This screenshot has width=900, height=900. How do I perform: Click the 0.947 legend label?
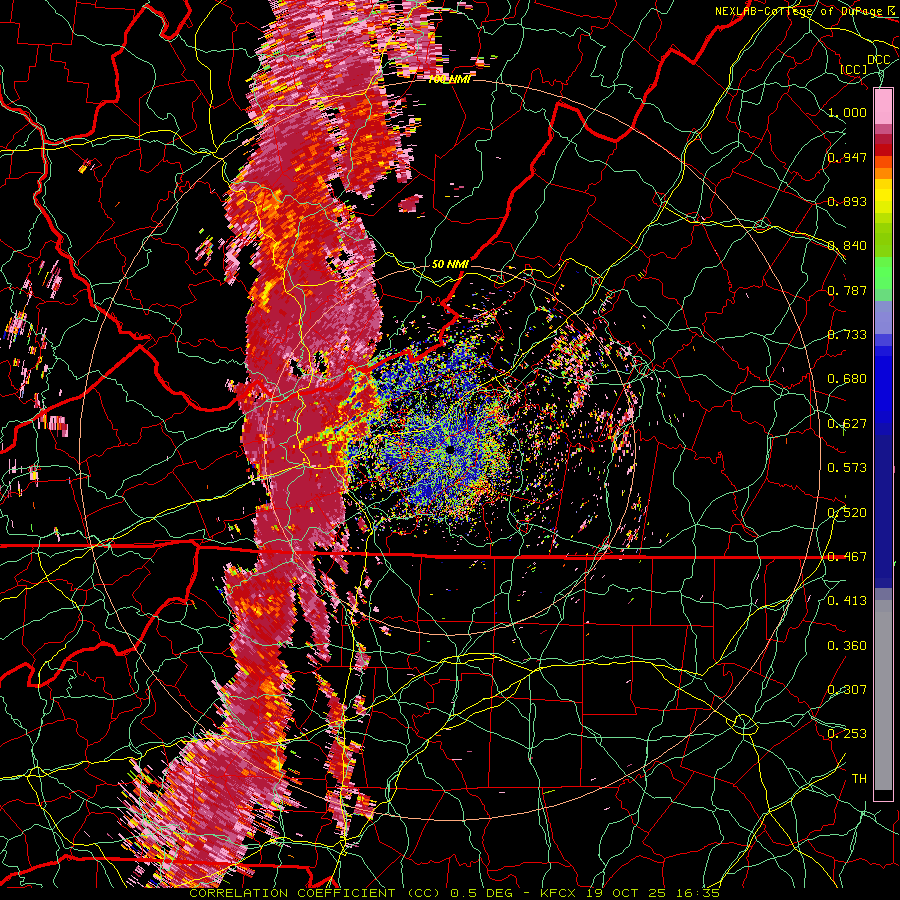(x=847, y=157)
